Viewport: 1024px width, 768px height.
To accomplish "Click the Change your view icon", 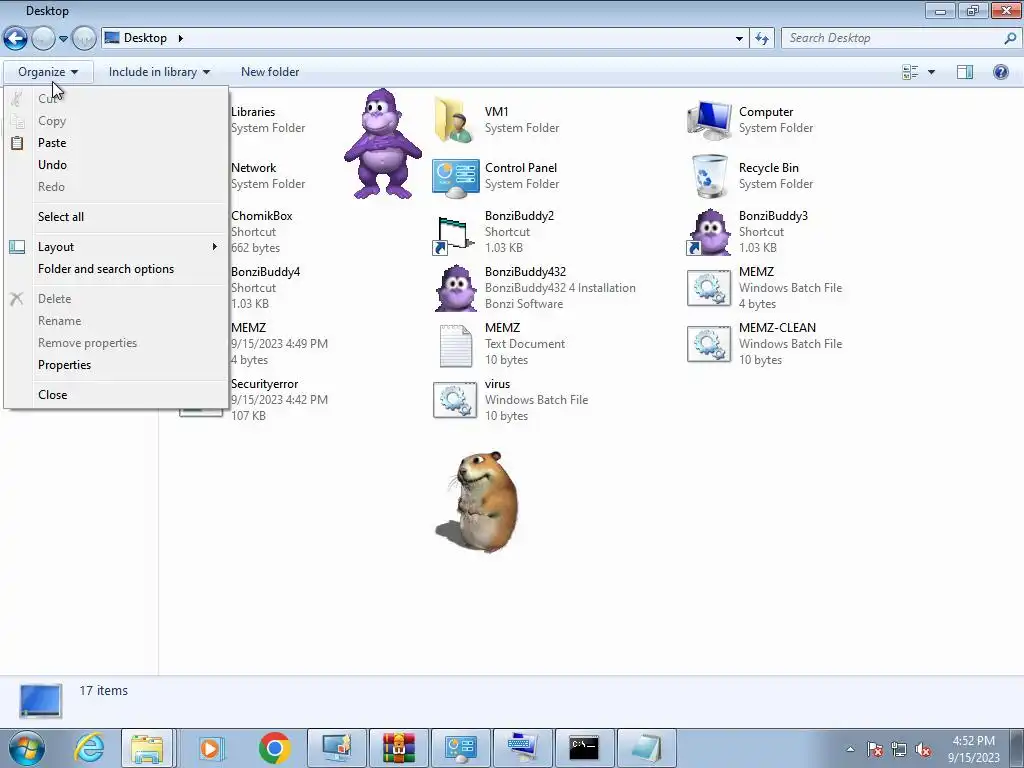I will tap(910, 72).
